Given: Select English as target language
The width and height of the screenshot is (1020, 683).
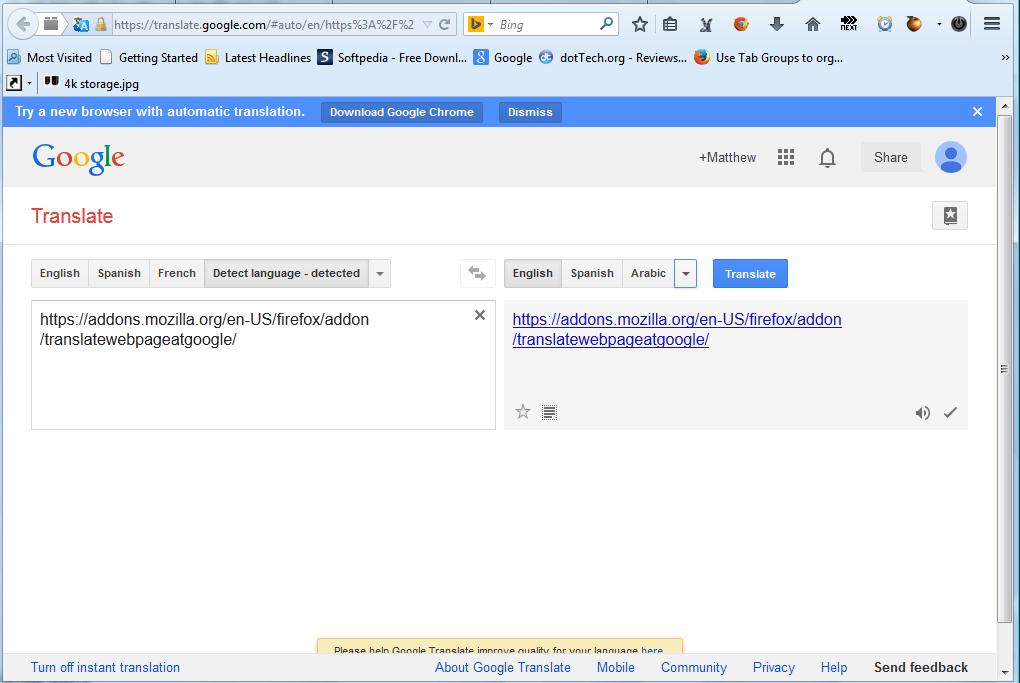Looking at the screenshot, I should (x=533, y=273).
